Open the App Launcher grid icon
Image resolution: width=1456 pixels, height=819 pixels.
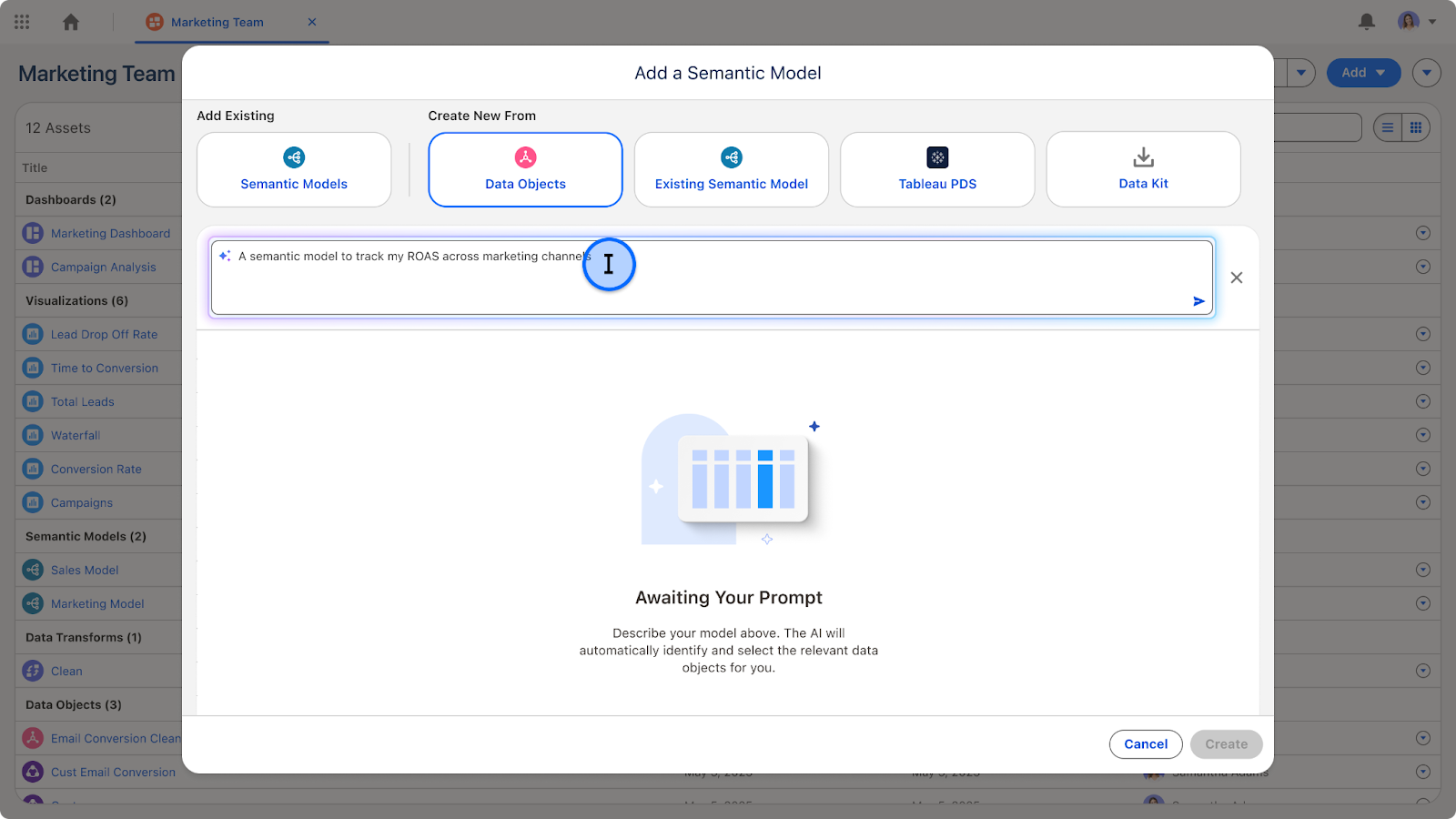pyautogui.click(x=22, y=21)
